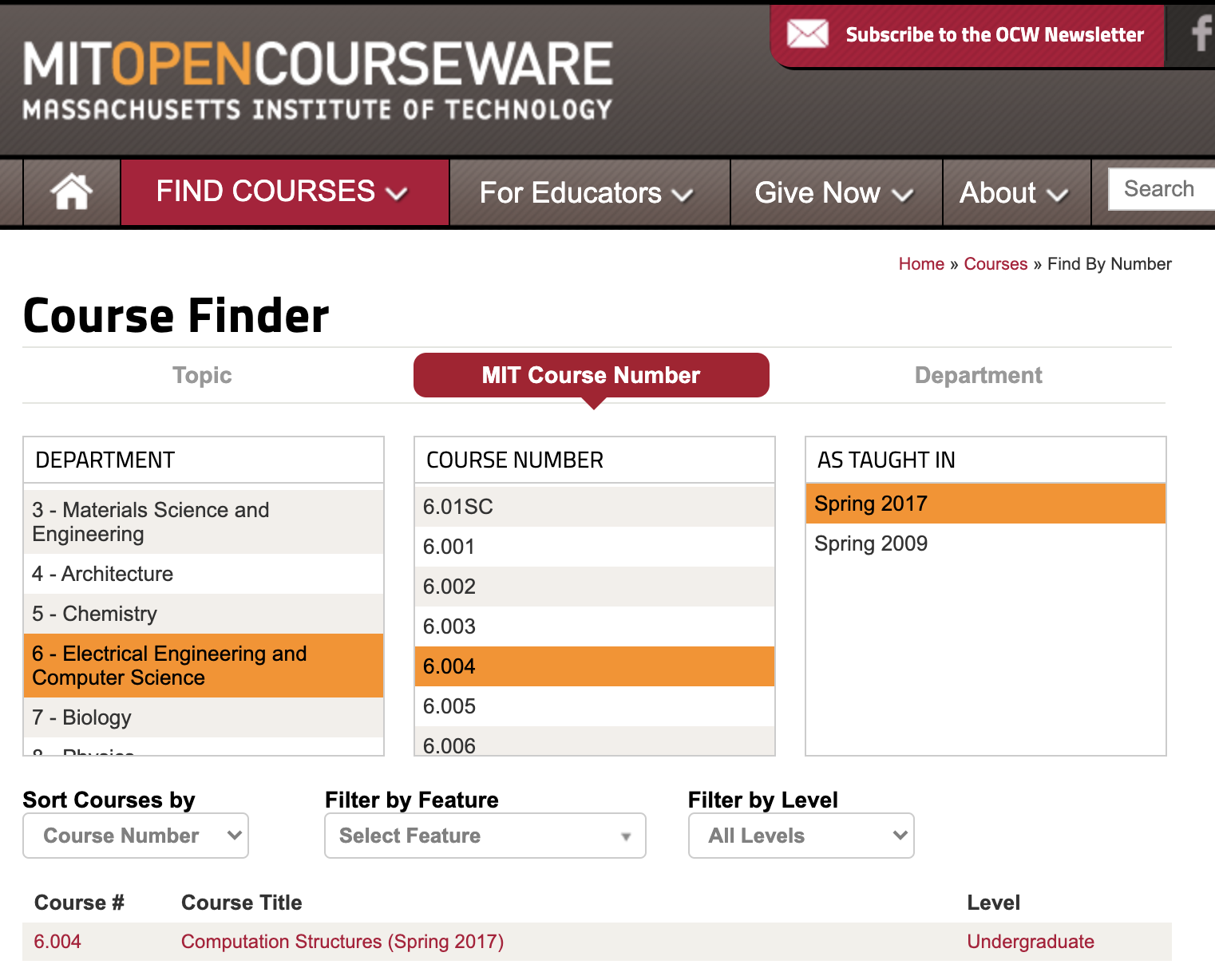Click the Search input field
Image resolution: width=1215 pixels, height=980 pixels.
point(1162,189)
